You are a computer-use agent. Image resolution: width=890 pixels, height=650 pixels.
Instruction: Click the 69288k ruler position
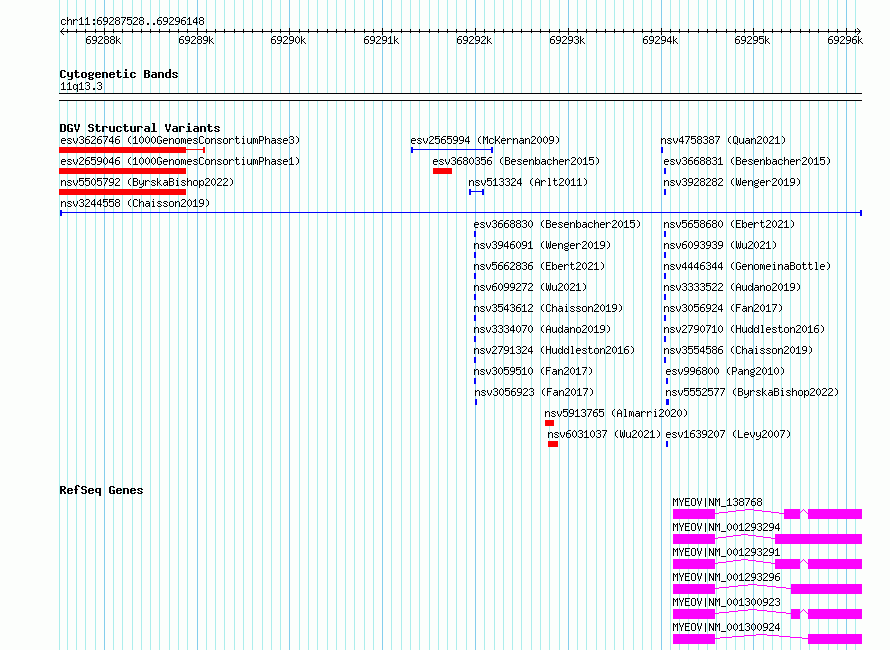coord(103,40)
